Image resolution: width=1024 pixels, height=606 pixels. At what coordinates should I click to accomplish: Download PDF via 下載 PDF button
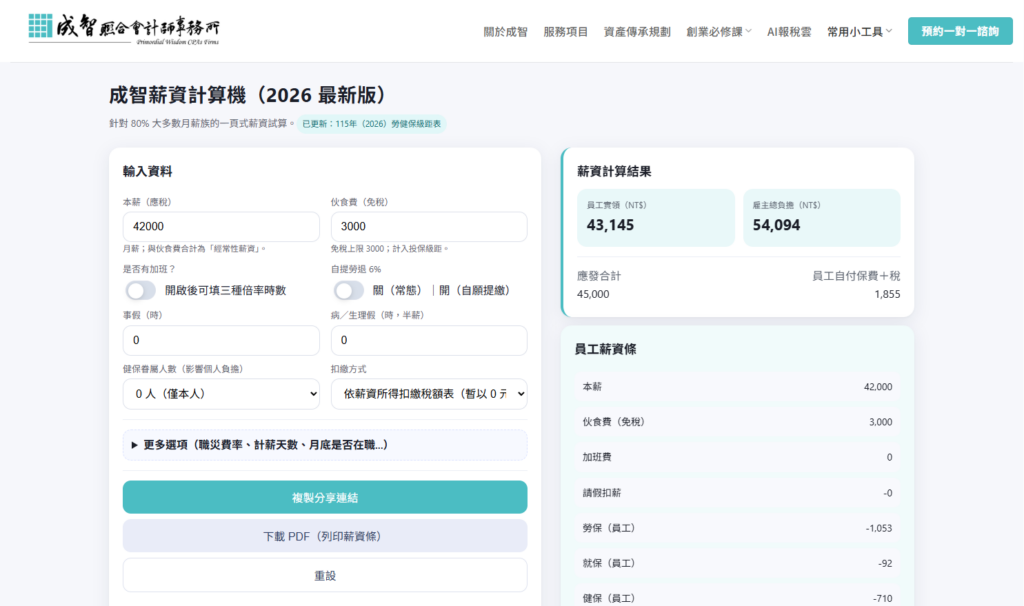pos(324,536)
